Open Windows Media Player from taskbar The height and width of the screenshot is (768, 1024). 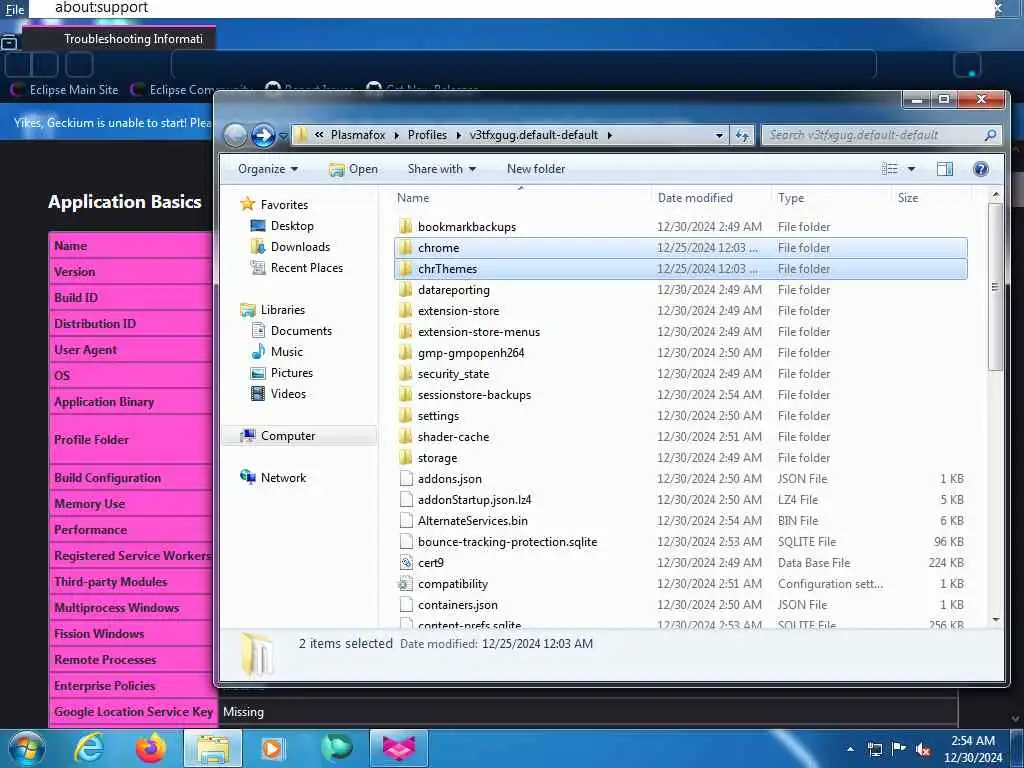click(272, 748)
